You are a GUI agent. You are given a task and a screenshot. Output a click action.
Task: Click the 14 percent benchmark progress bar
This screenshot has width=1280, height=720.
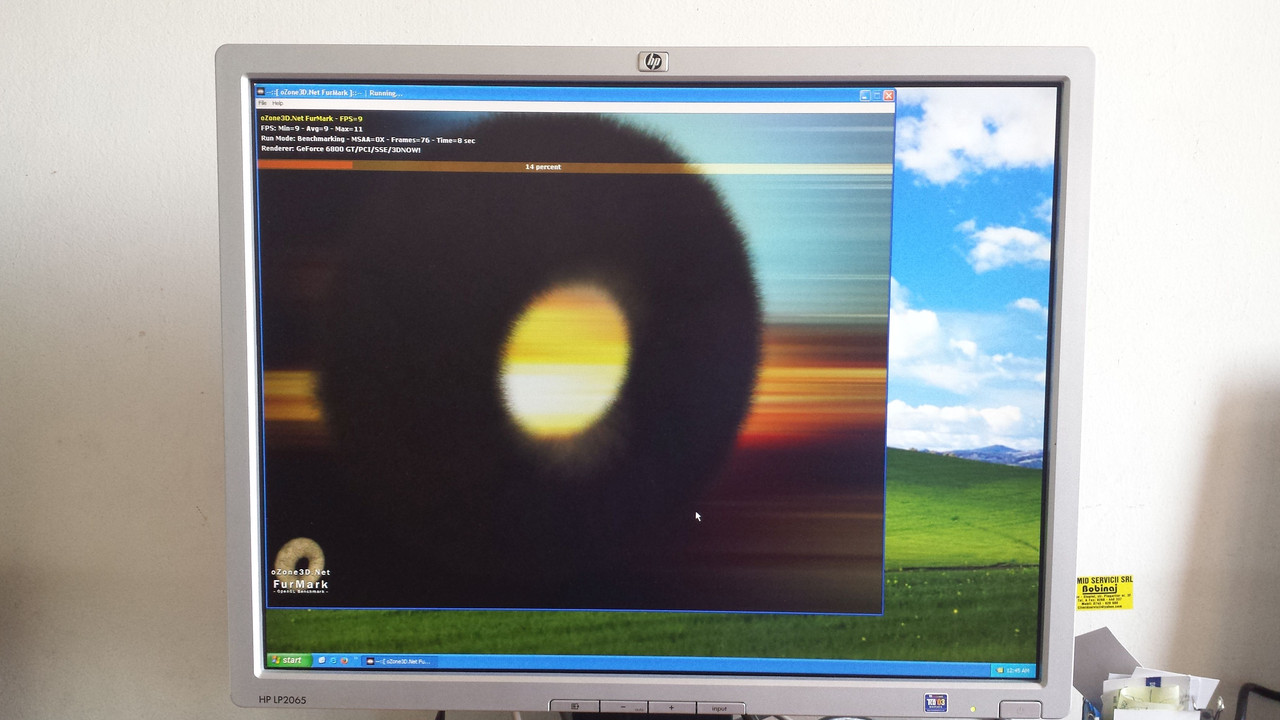point(574,167)
